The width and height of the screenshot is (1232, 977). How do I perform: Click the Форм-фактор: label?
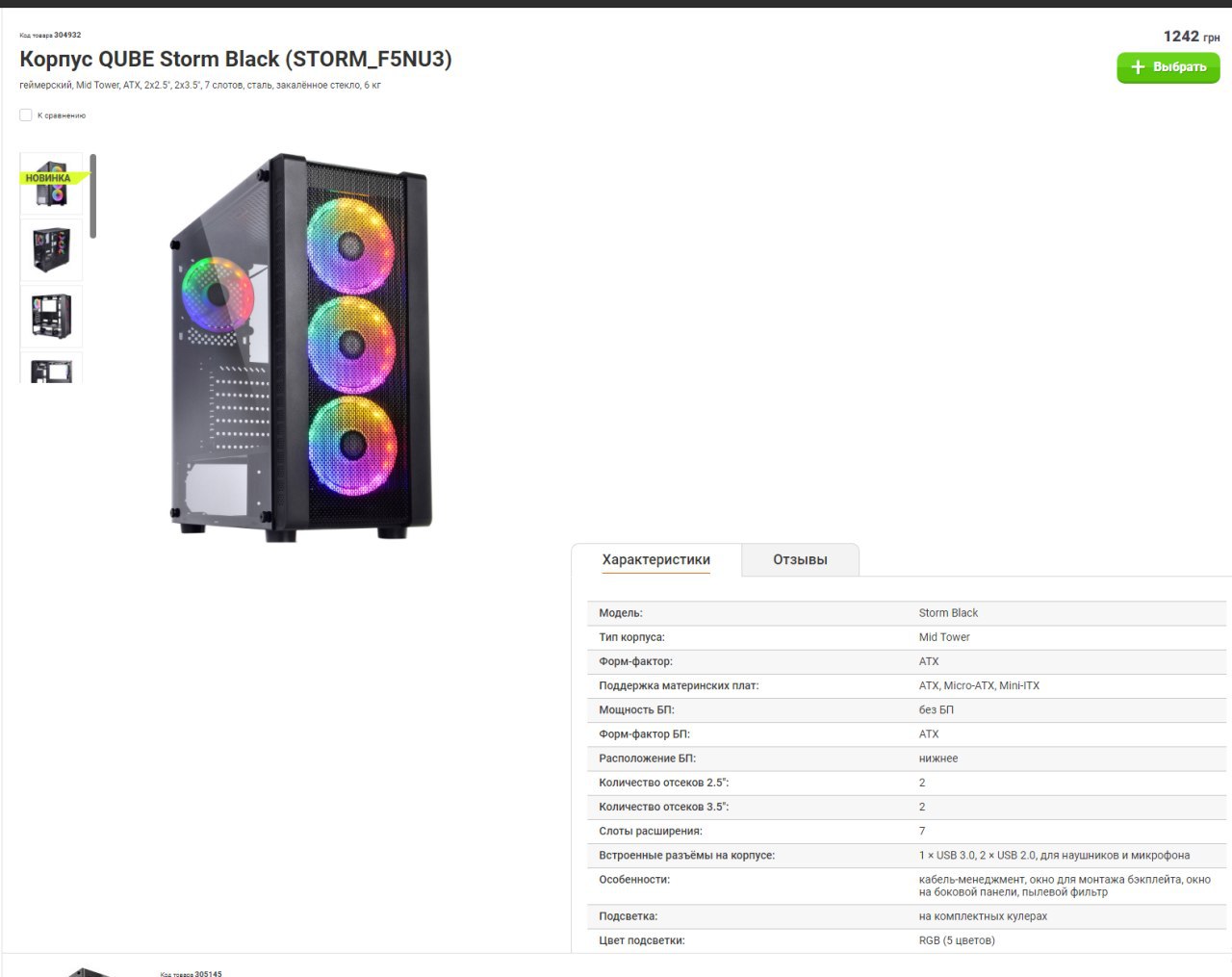click(635, 661)
